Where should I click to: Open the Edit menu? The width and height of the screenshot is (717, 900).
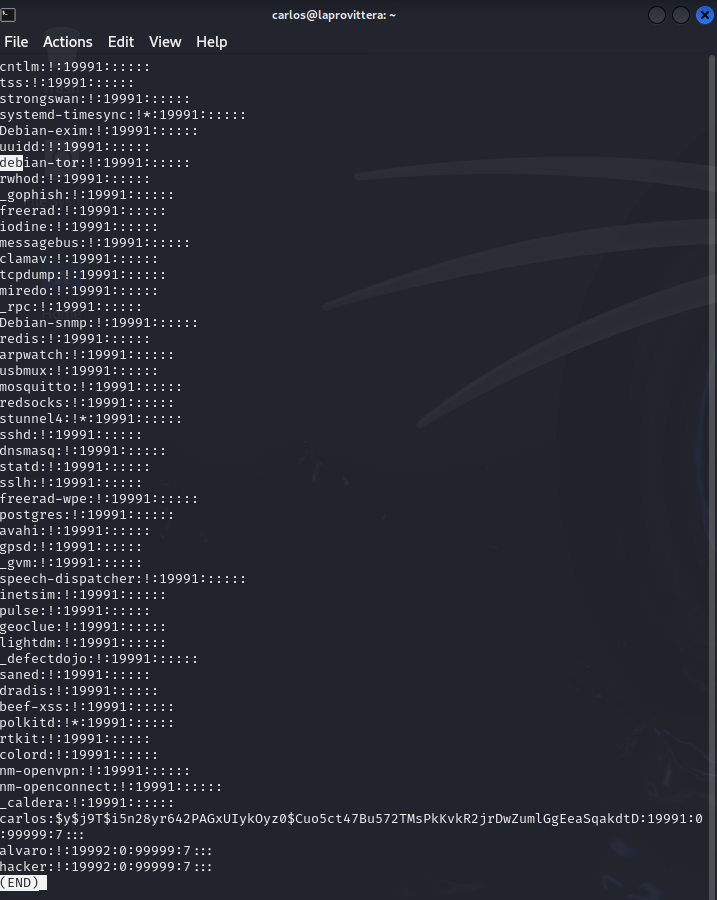coord(121,42)
